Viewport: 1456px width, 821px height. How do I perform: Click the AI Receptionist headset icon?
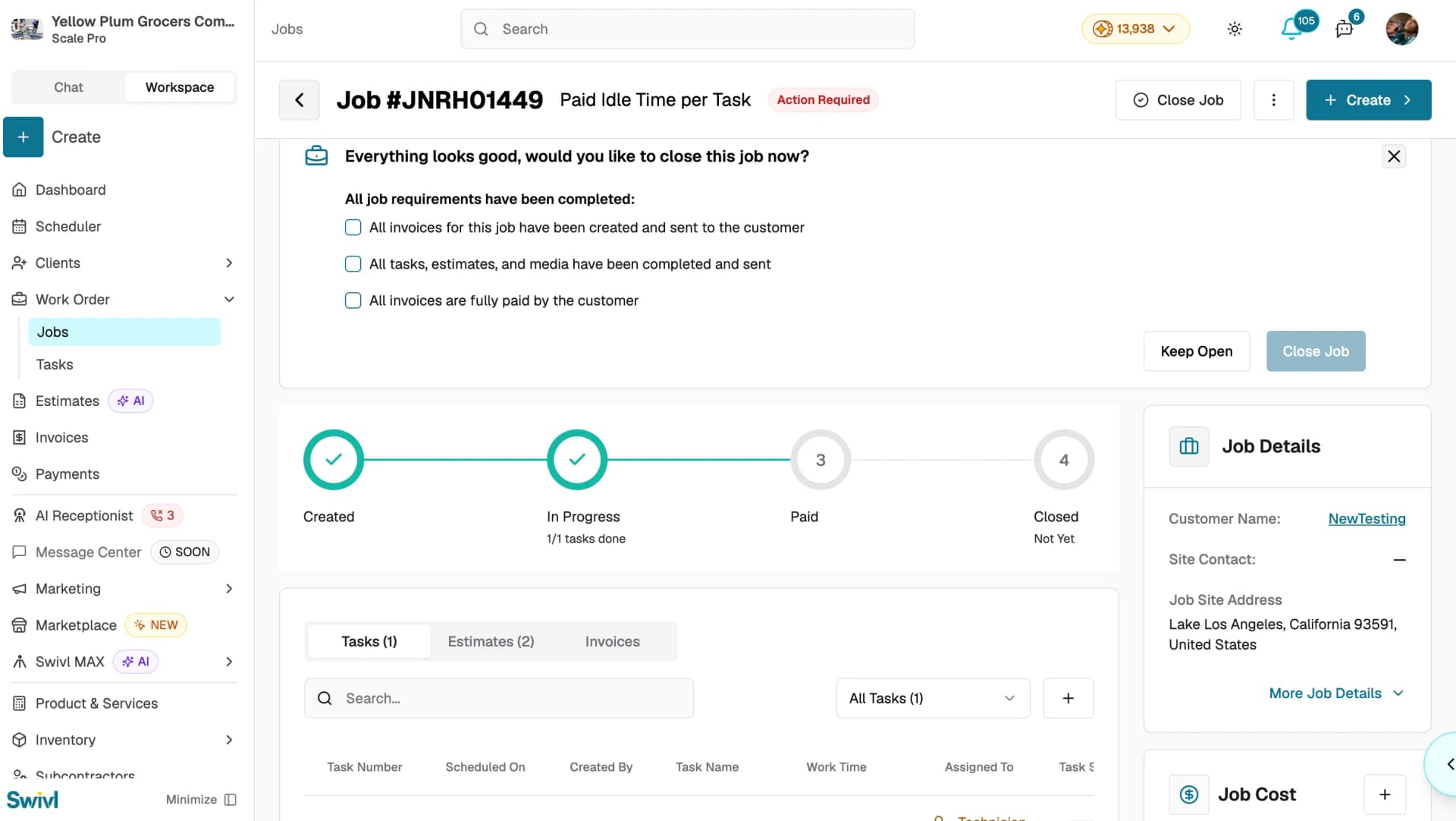tap(20, 515)
